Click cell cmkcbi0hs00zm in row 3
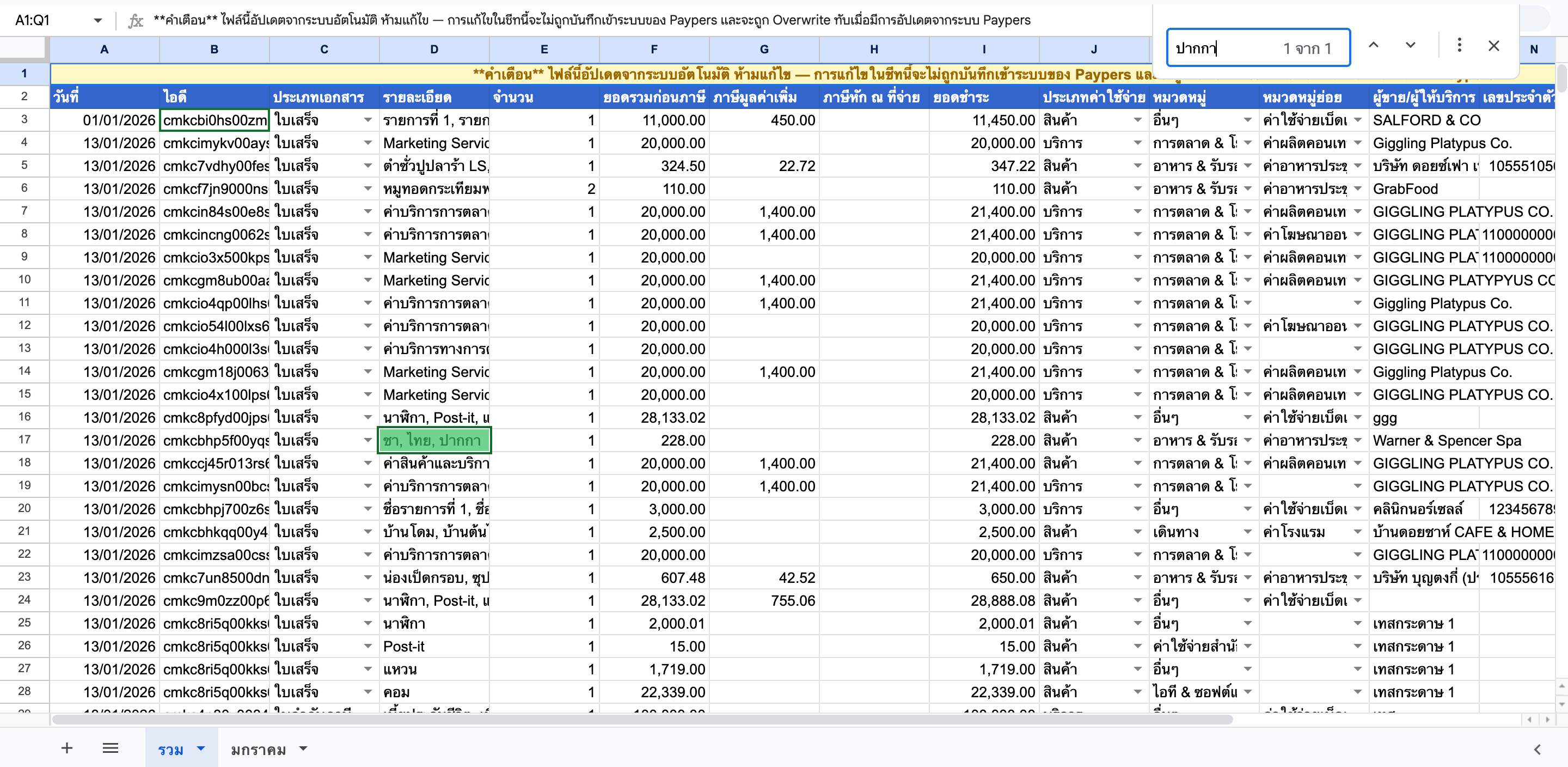This screenshot has width=1568, height=767. pos(215,120)
